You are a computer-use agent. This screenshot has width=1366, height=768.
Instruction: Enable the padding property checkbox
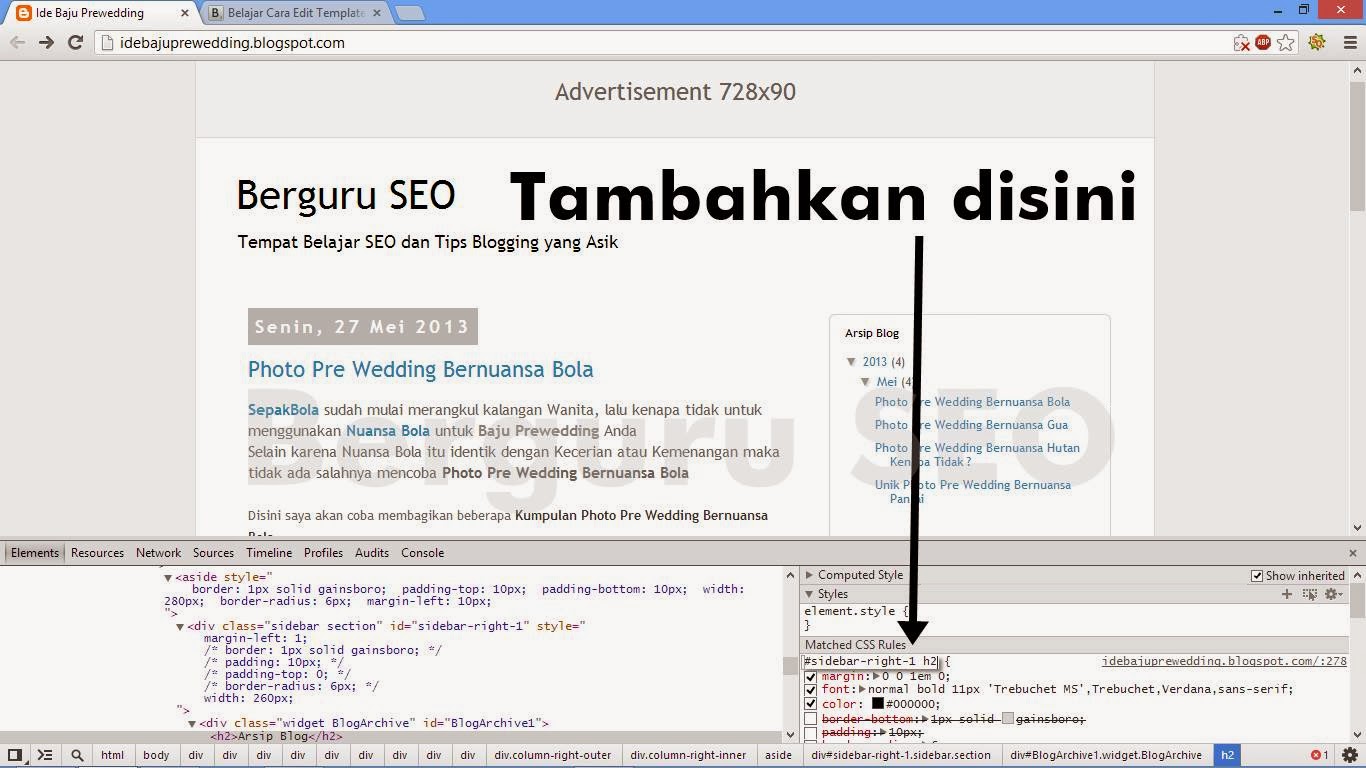(x=811, y=734)
